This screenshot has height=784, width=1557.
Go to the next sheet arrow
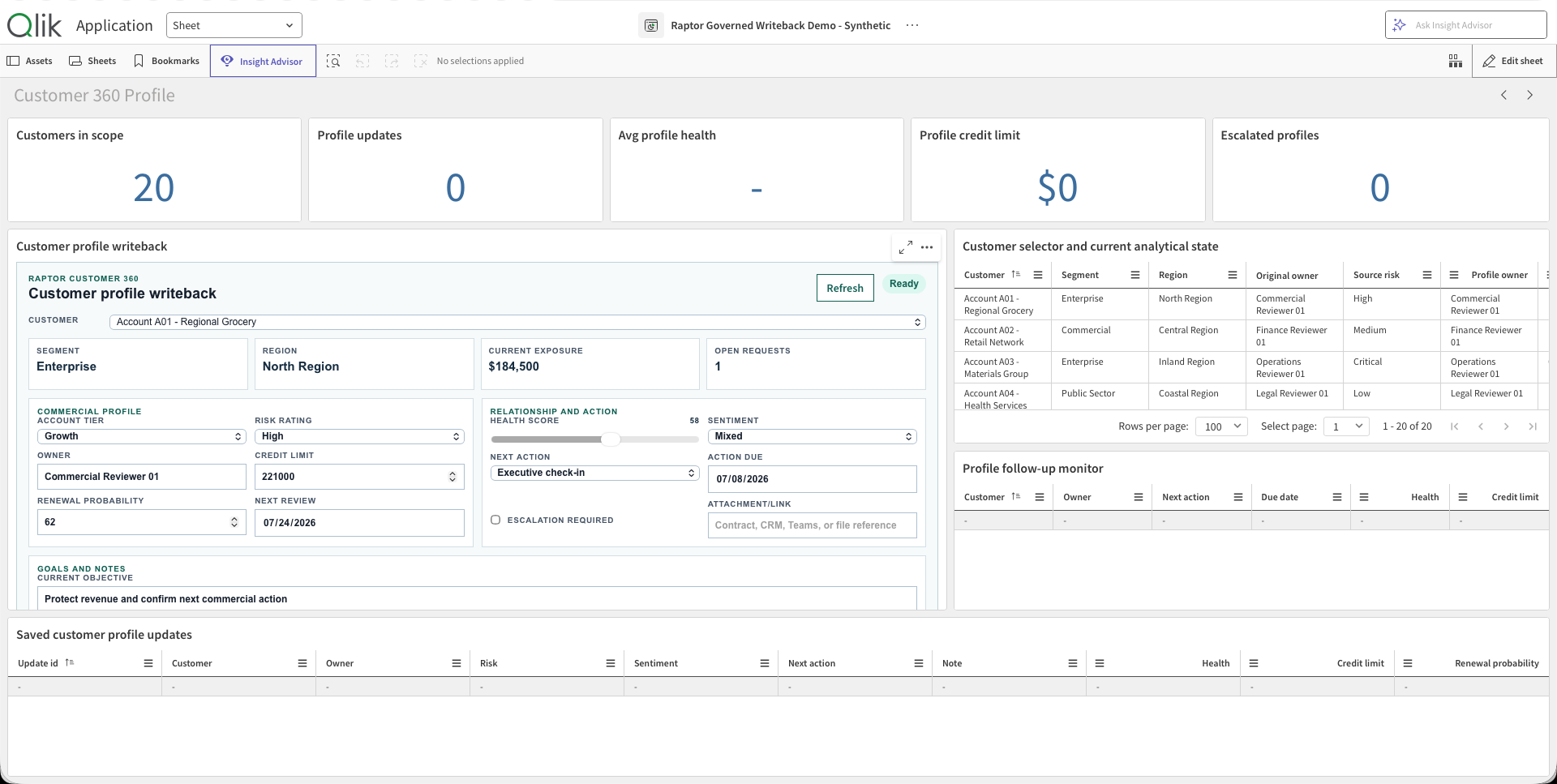click(x=1529, y=95)
